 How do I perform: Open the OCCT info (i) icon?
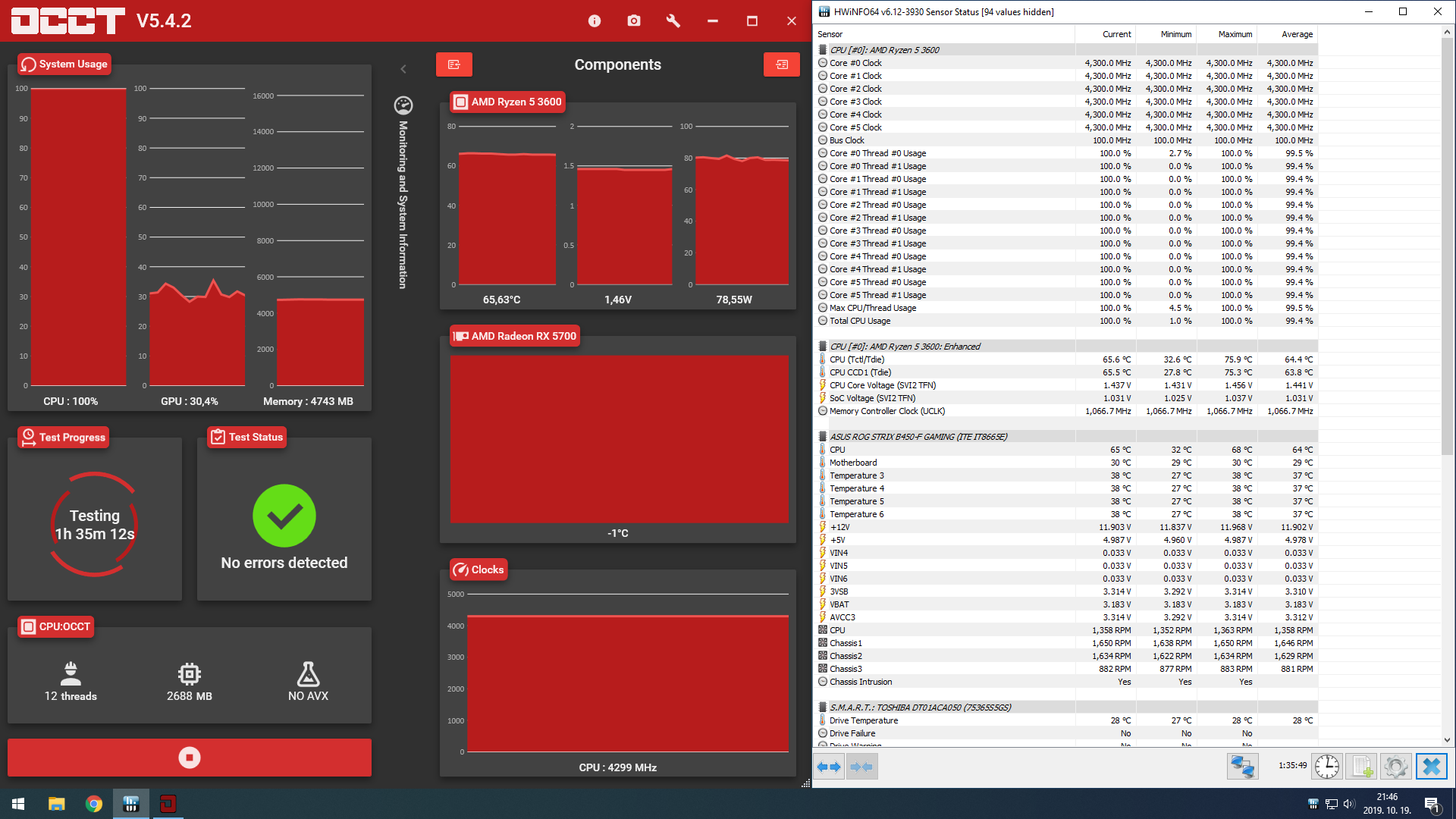coord(595,21)
